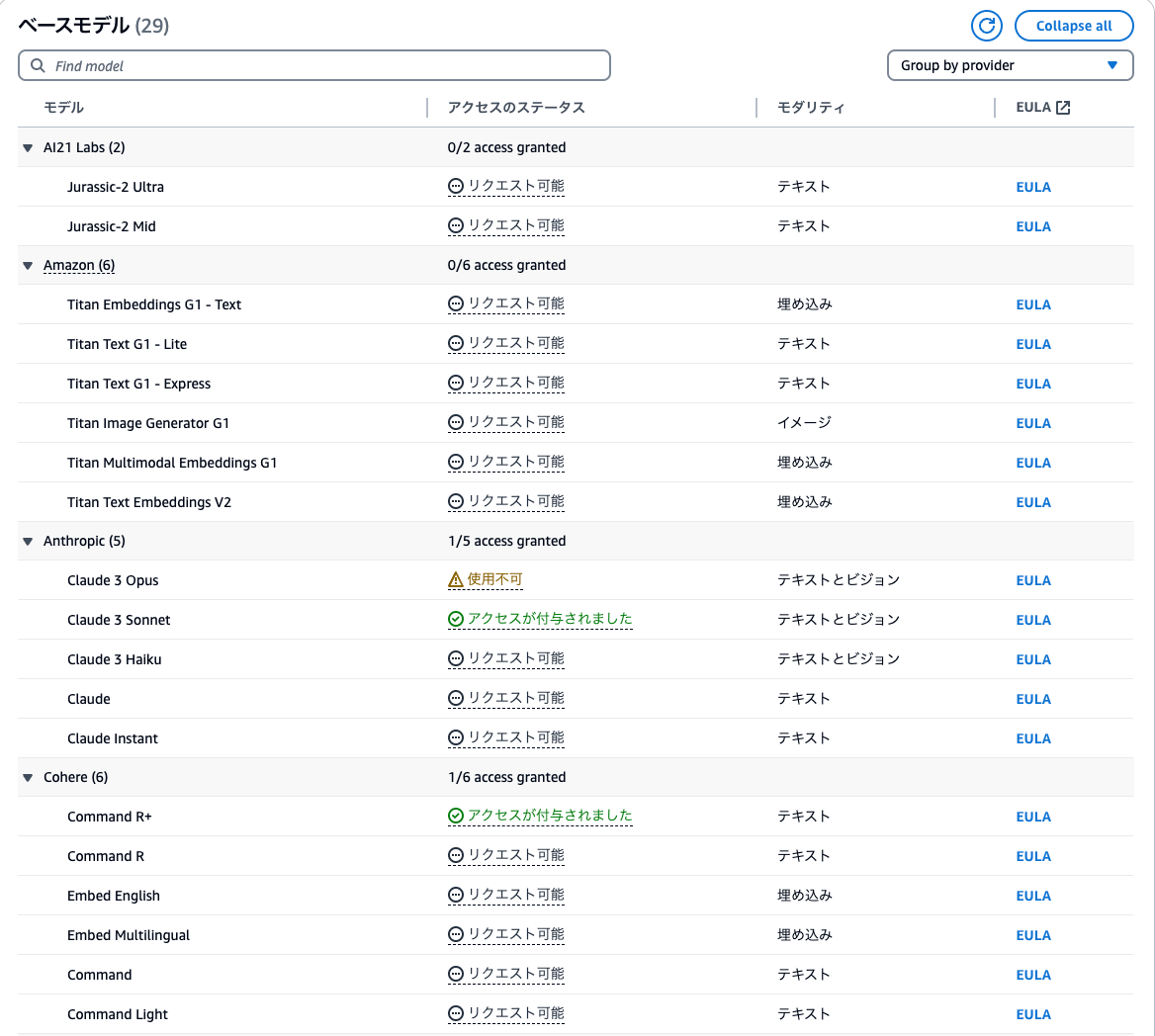Click リクエスト可能 status for plain Command row

pyautogui.click(x=516, y=974)
